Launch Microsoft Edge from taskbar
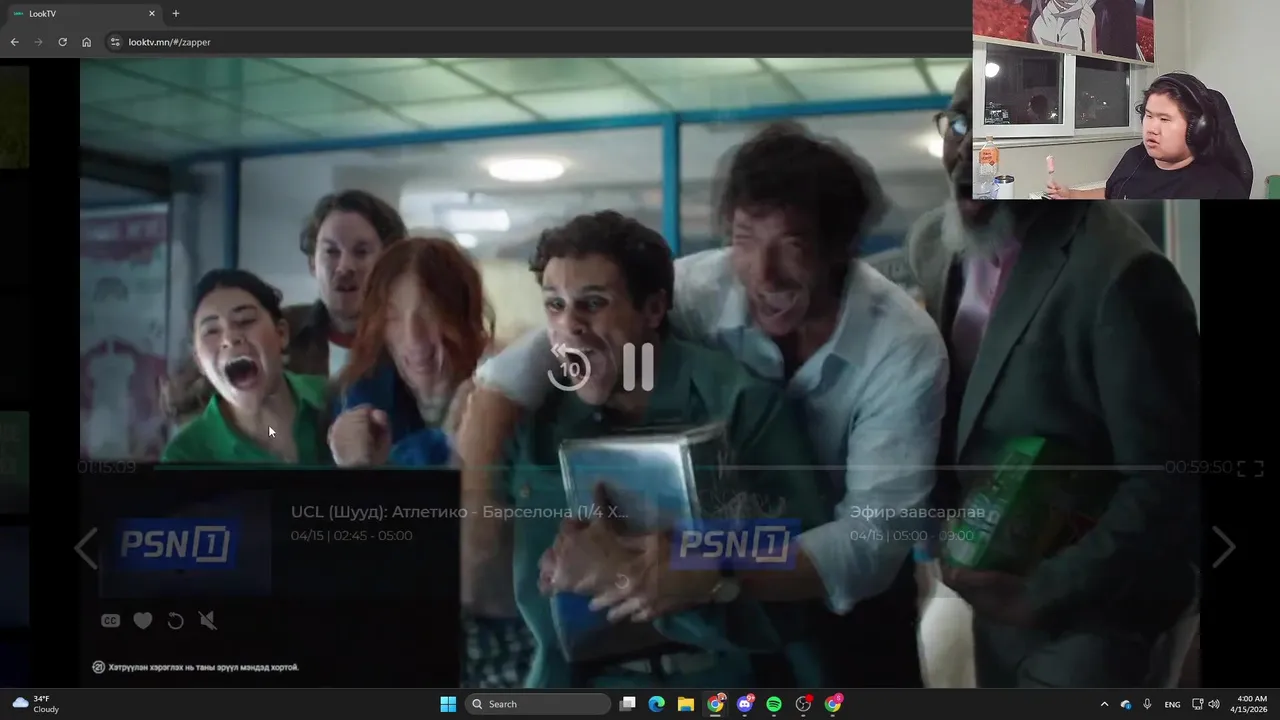This screenshot has width=1280, height=720. [x=656, y=704]
